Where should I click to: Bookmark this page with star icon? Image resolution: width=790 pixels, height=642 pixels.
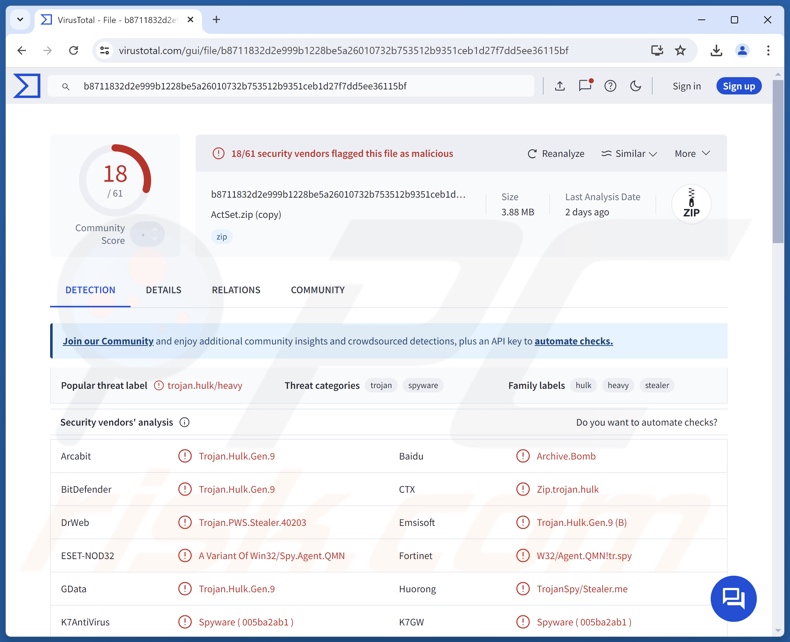tap(680, 50)
